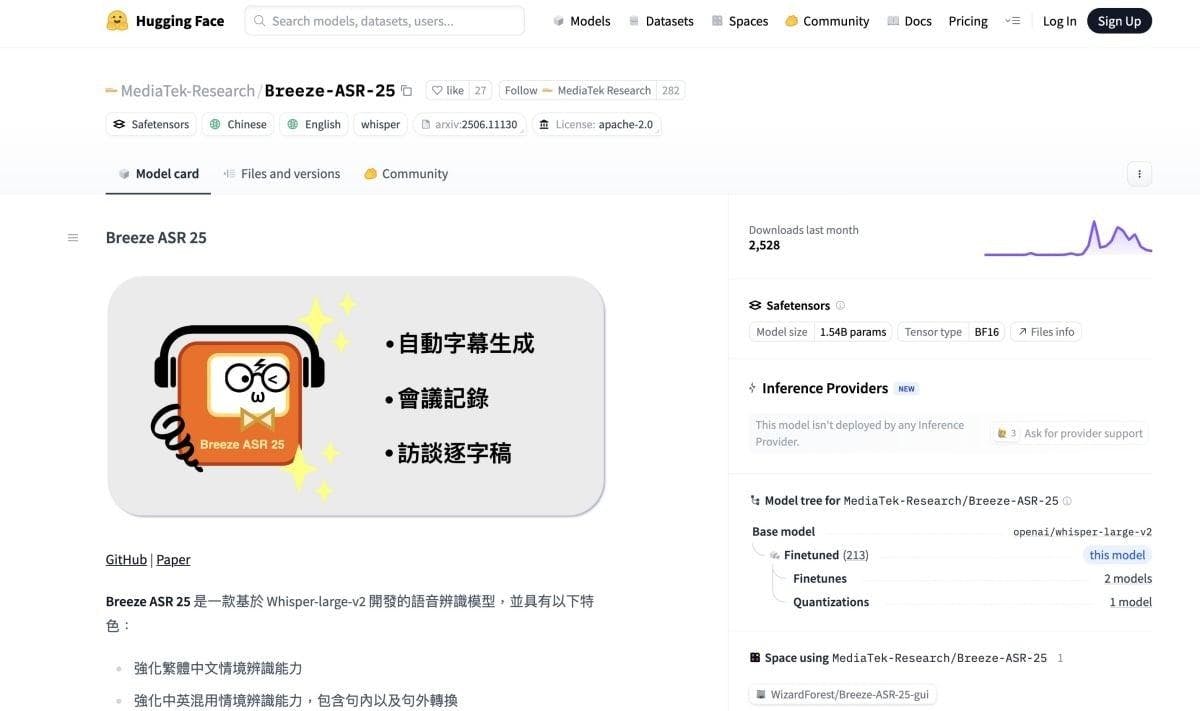Click the Finetuned (213) tree entry

tap(826, 555)
